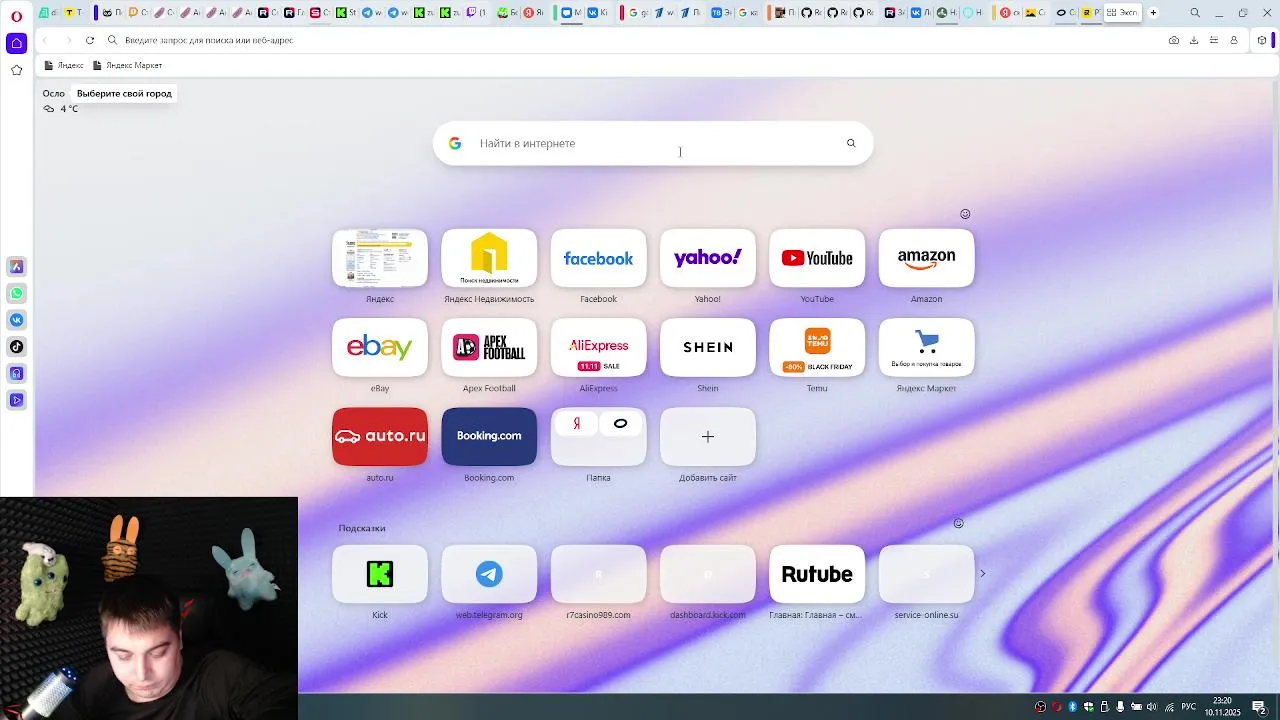Open a new tab with plus button
The width and height of the screenshot is (1280, 720).
[x=1153, y=12]
